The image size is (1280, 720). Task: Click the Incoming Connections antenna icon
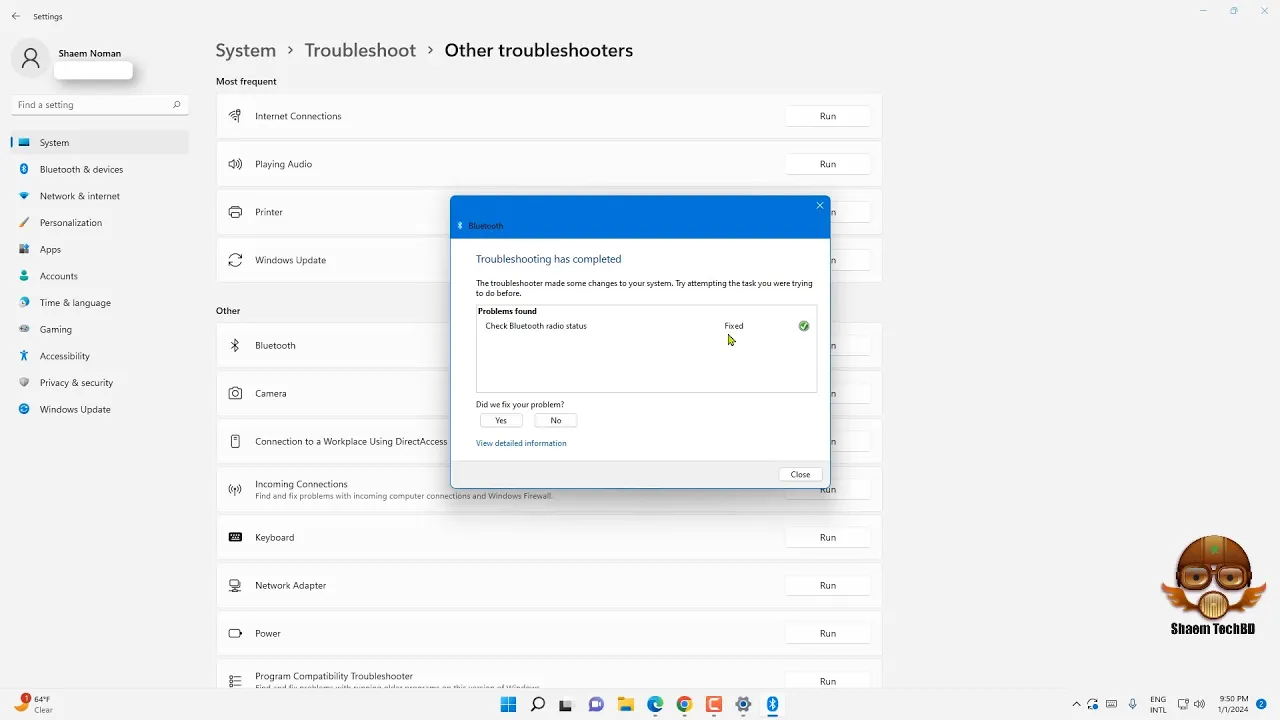[x=235, y=489]
